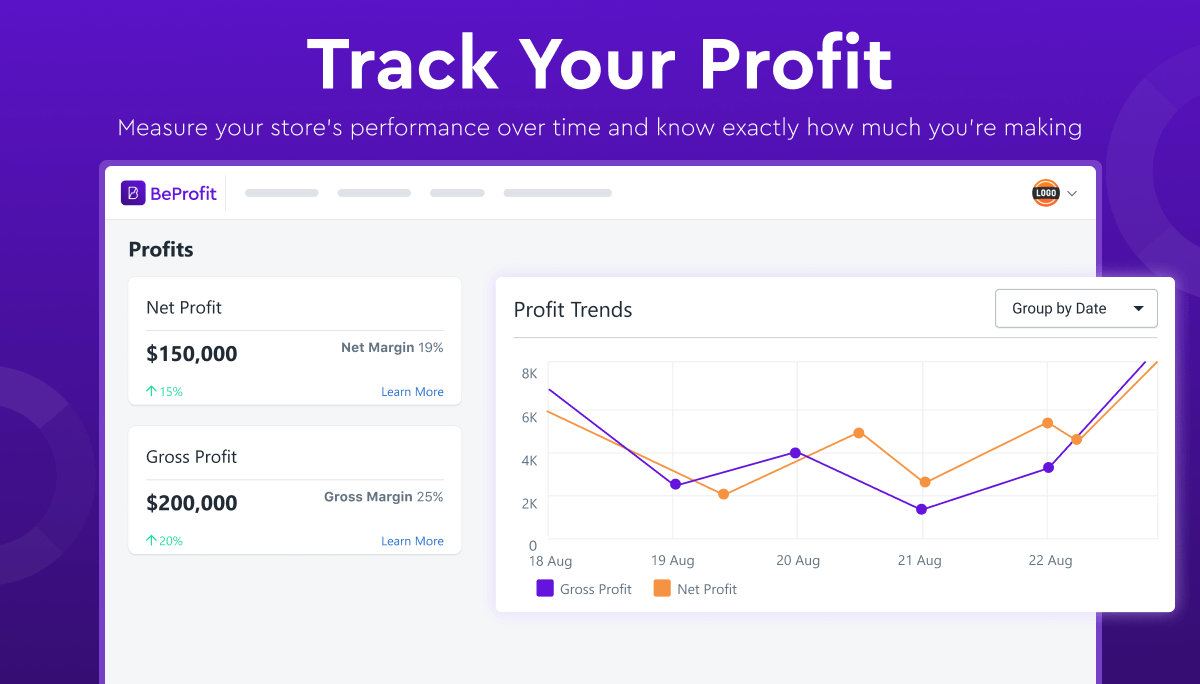
Task: Click the orange LOGO avatar badge
Action: (x=1045, y=192)
